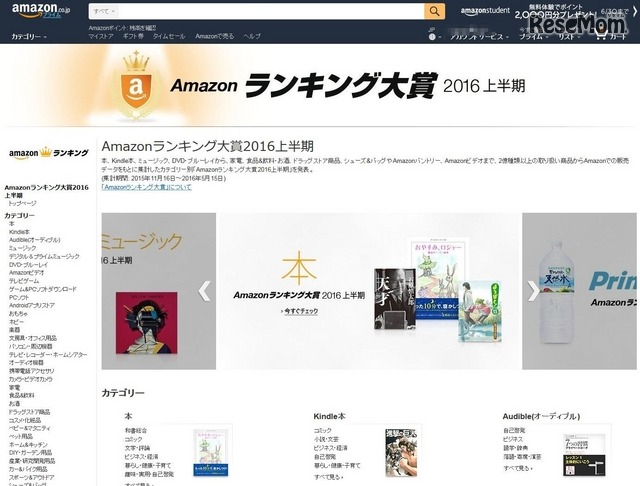640x486 pixels.
Task: Click the おやすみ、ロジャー book cover in carousel
Action: pyautogui.click(x=439, y=279)
